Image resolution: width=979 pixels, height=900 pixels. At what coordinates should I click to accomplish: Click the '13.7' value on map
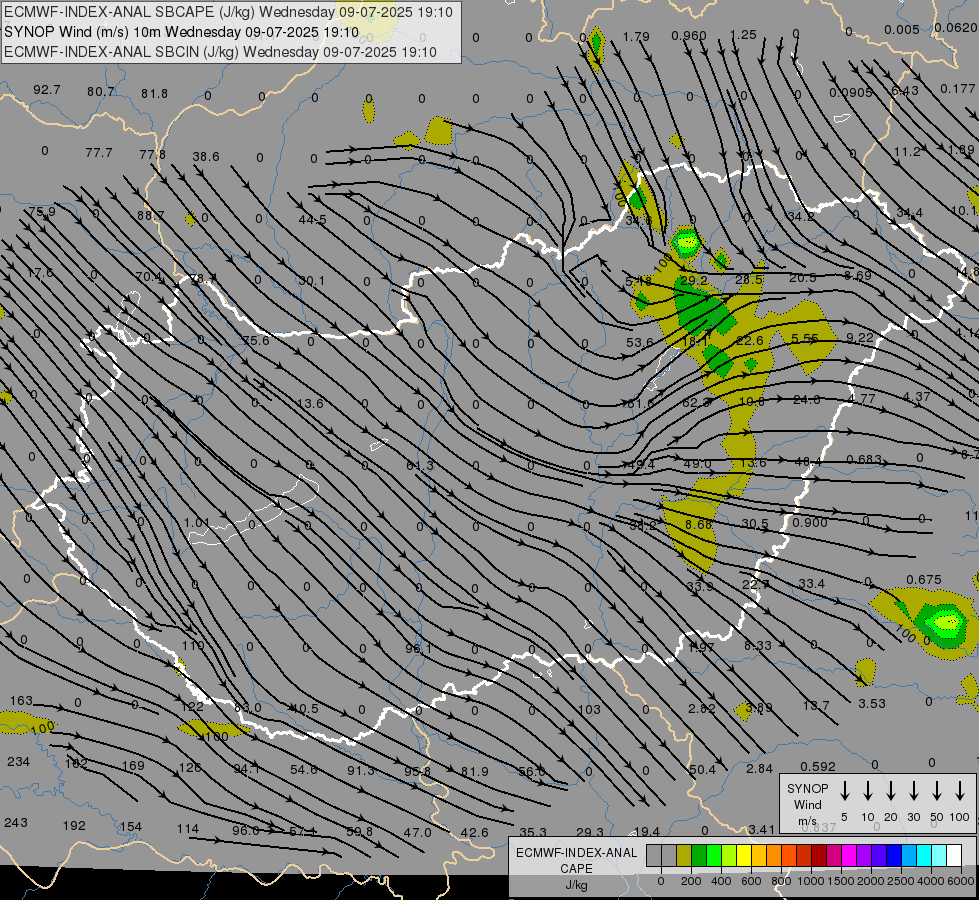pyautogui.click(x=816, y=706)
